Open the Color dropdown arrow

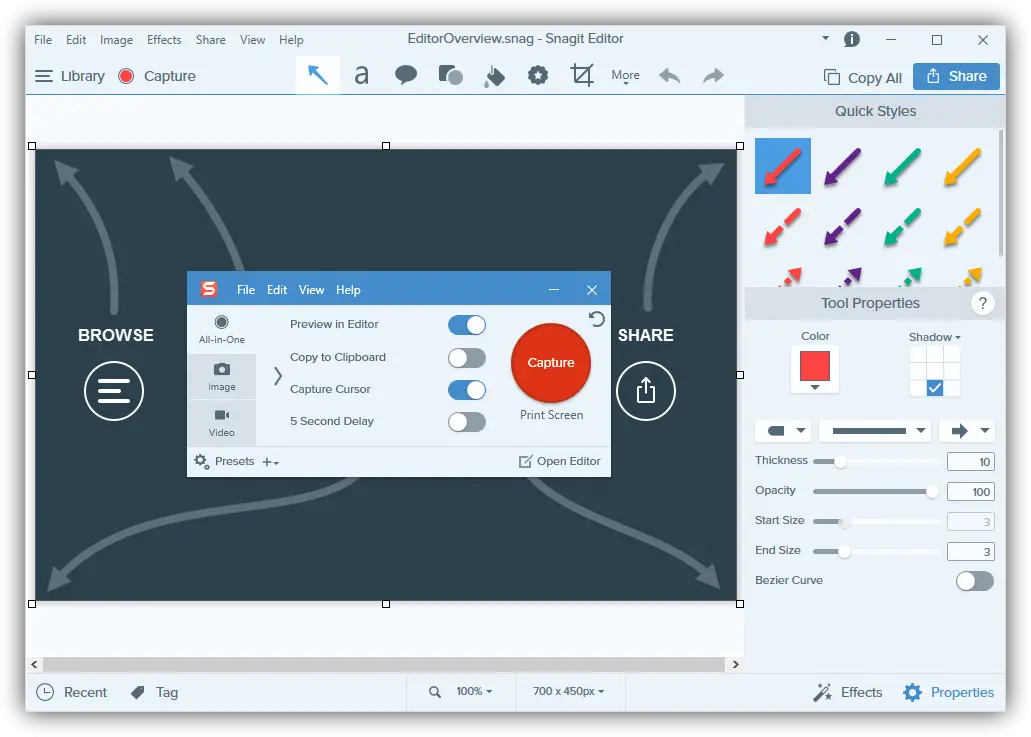[x=815, y=387]
